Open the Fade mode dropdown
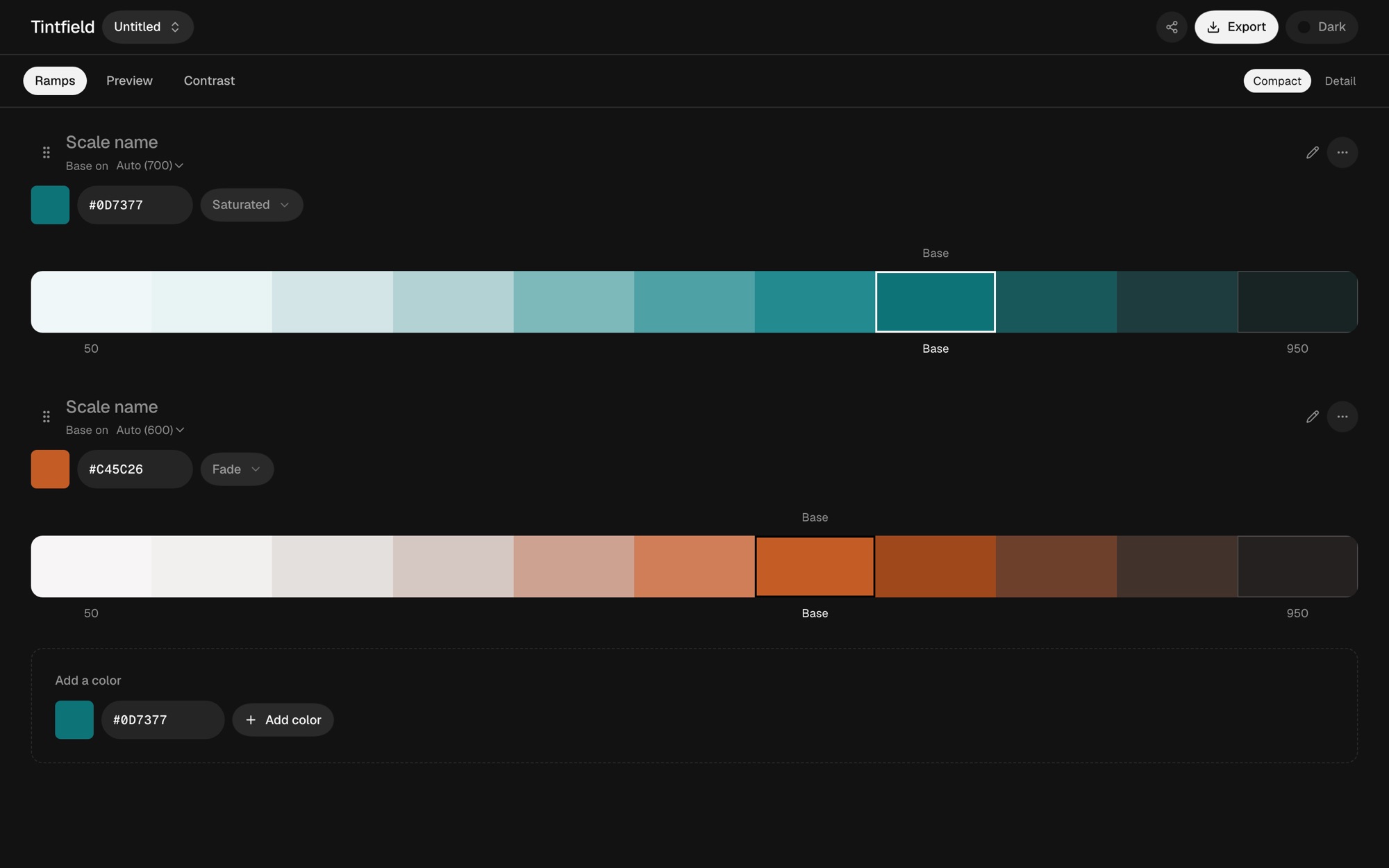Viewport: 1389px width, 868px height. [237, 469]
